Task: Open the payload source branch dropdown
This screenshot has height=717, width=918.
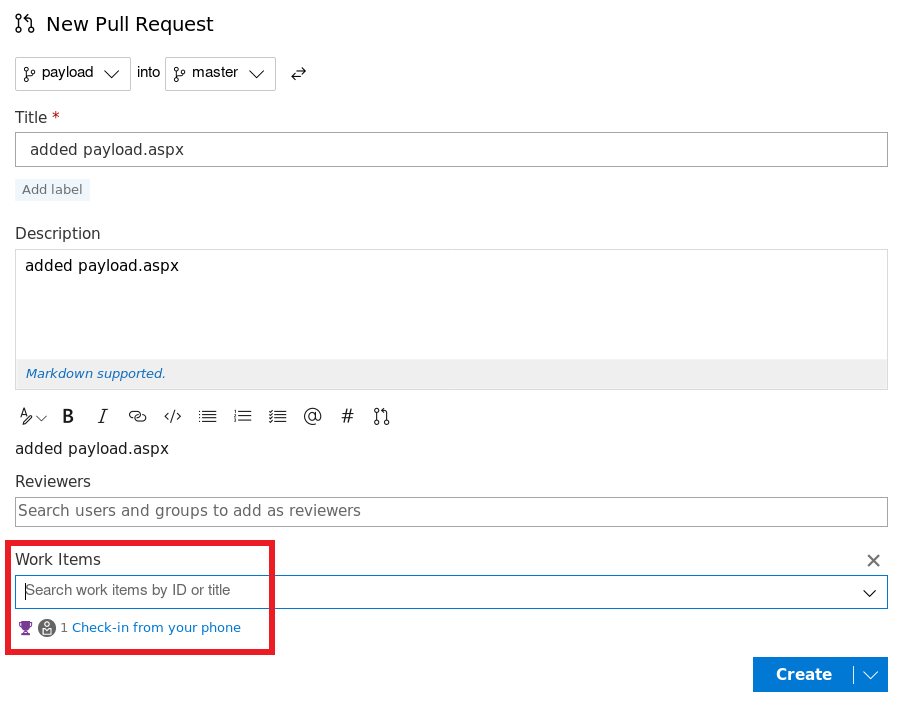Action: (73, 74)
